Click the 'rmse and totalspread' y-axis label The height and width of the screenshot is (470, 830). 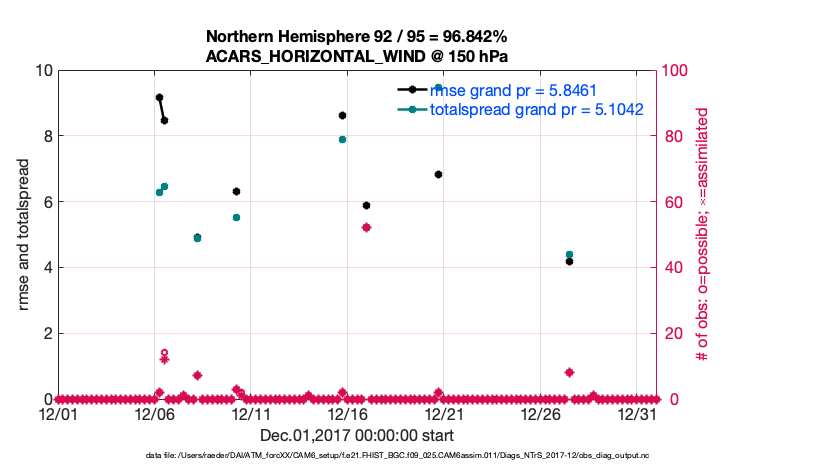pyautogui.click(x=24, y=235)
